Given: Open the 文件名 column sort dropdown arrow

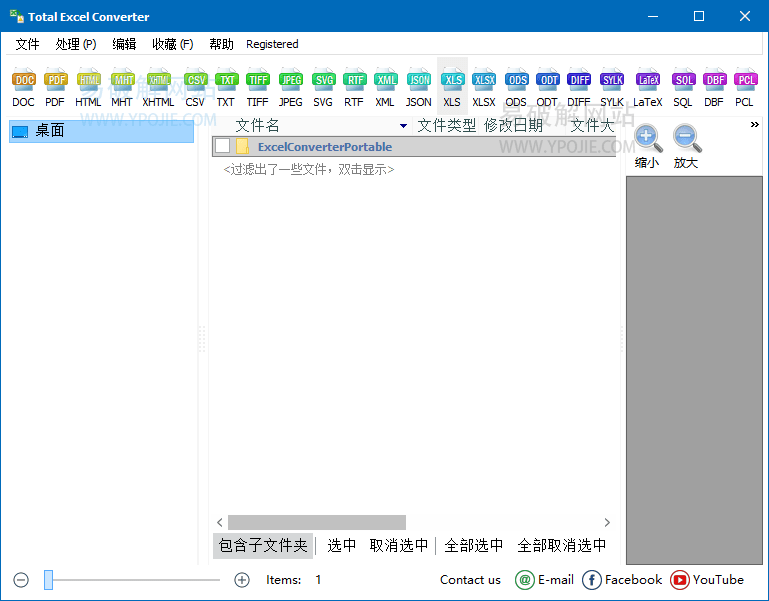Looking at the screenshot, I should pos(403,126).
